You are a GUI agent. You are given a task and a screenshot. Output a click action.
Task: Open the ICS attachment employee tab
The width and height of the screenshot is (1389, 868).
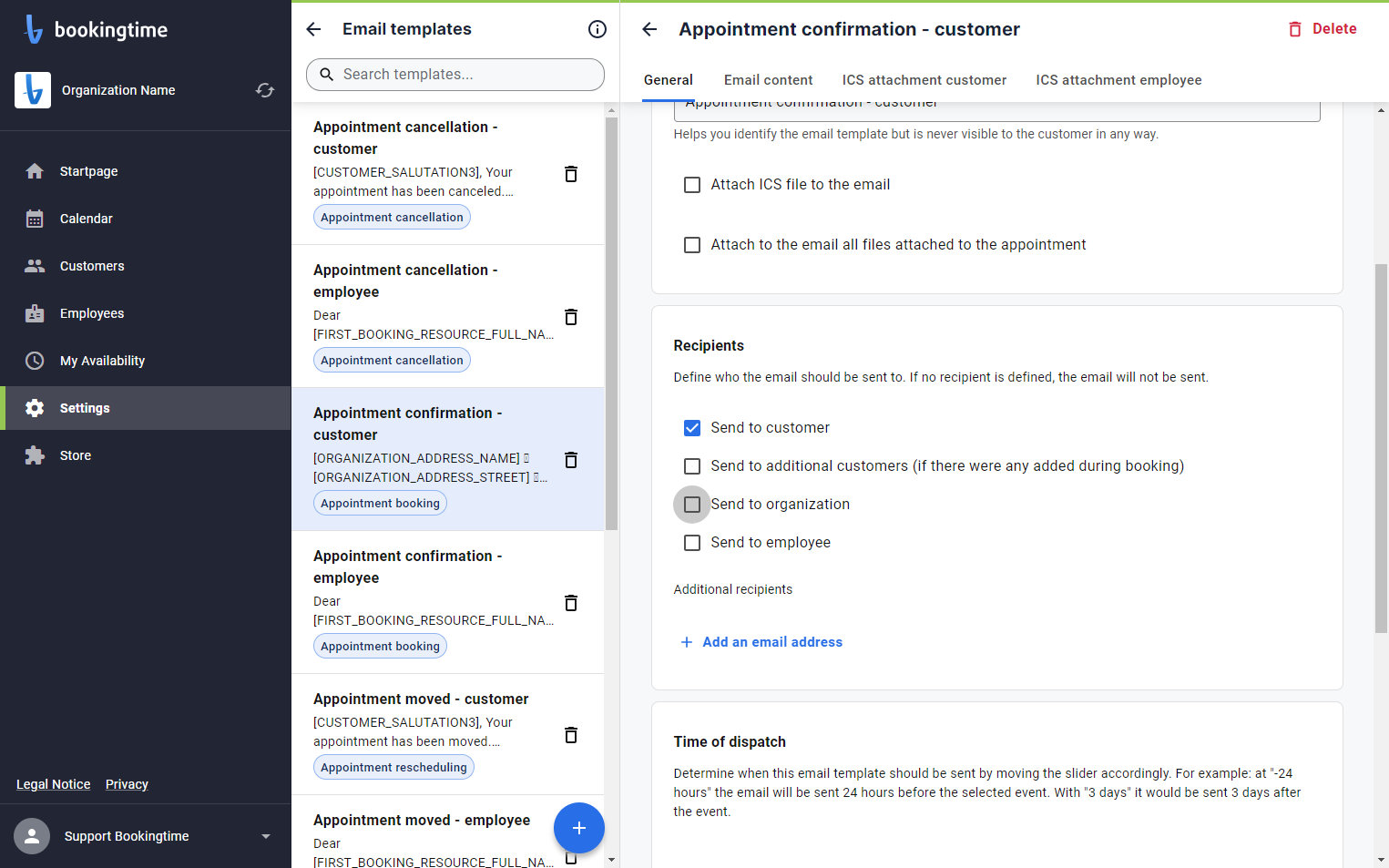tap(1118, 80)
